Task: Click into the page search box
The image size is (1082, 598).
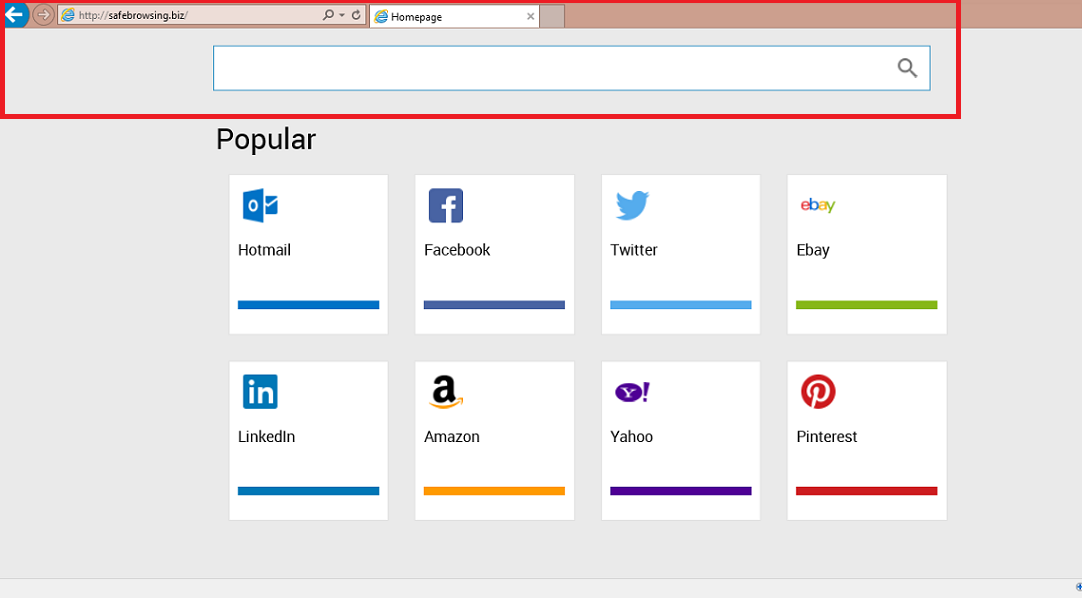Action: pos(550,68)
